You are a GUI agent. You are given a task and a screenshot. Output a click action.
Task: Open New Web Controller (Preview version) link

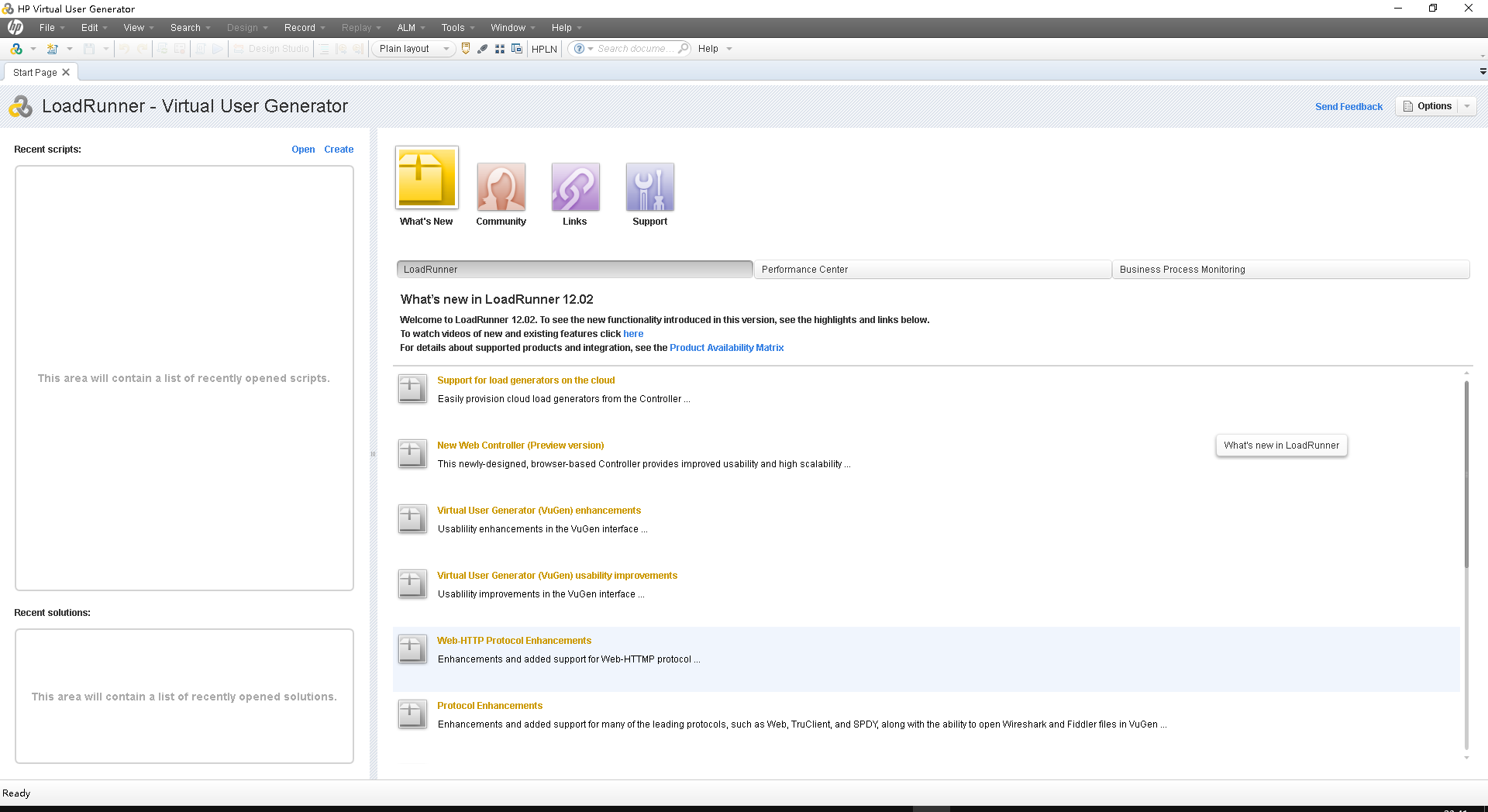tap(521, 446)
